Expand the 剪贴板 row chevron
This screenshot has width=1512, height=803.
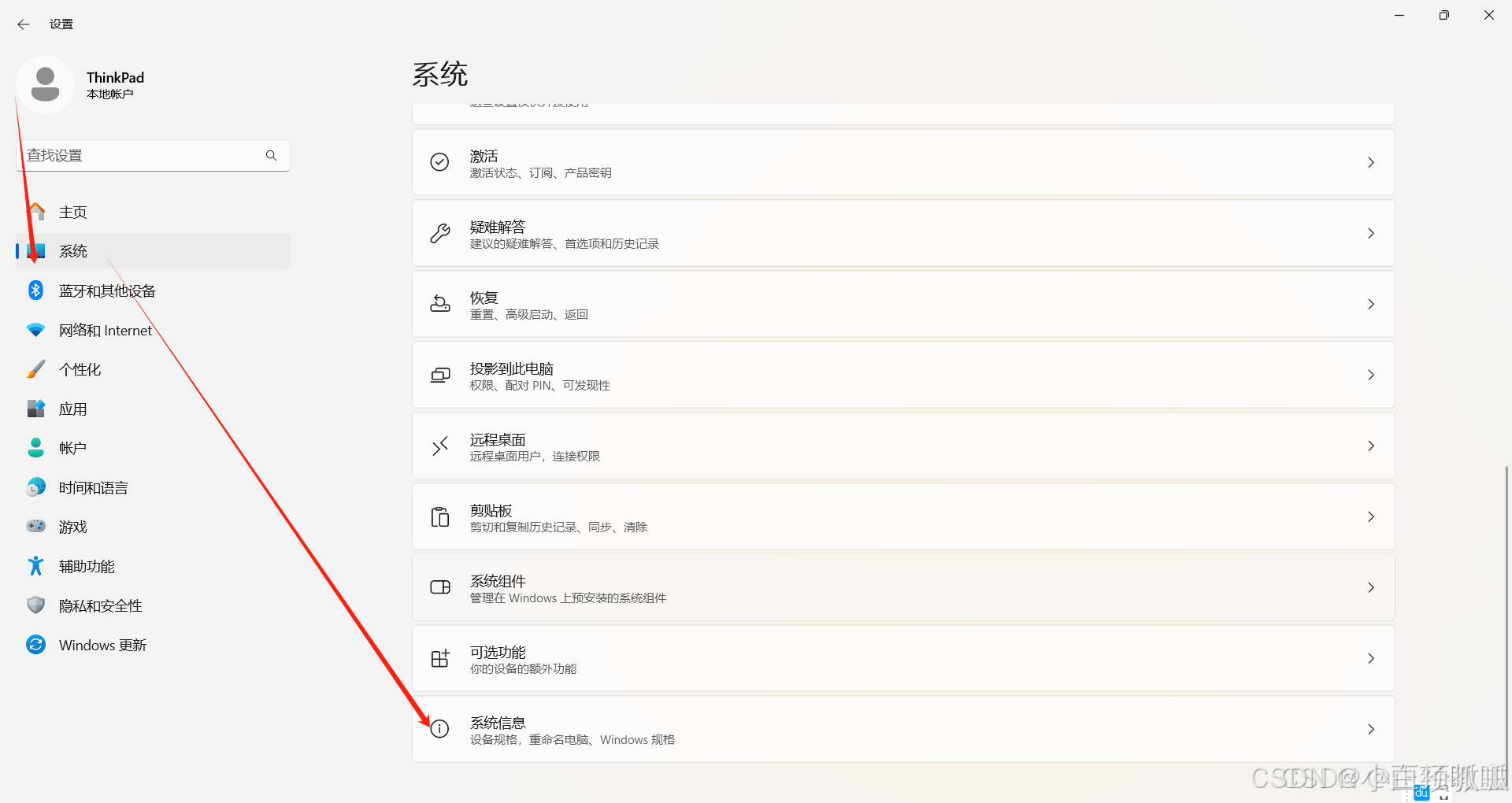pos(1370,516)
